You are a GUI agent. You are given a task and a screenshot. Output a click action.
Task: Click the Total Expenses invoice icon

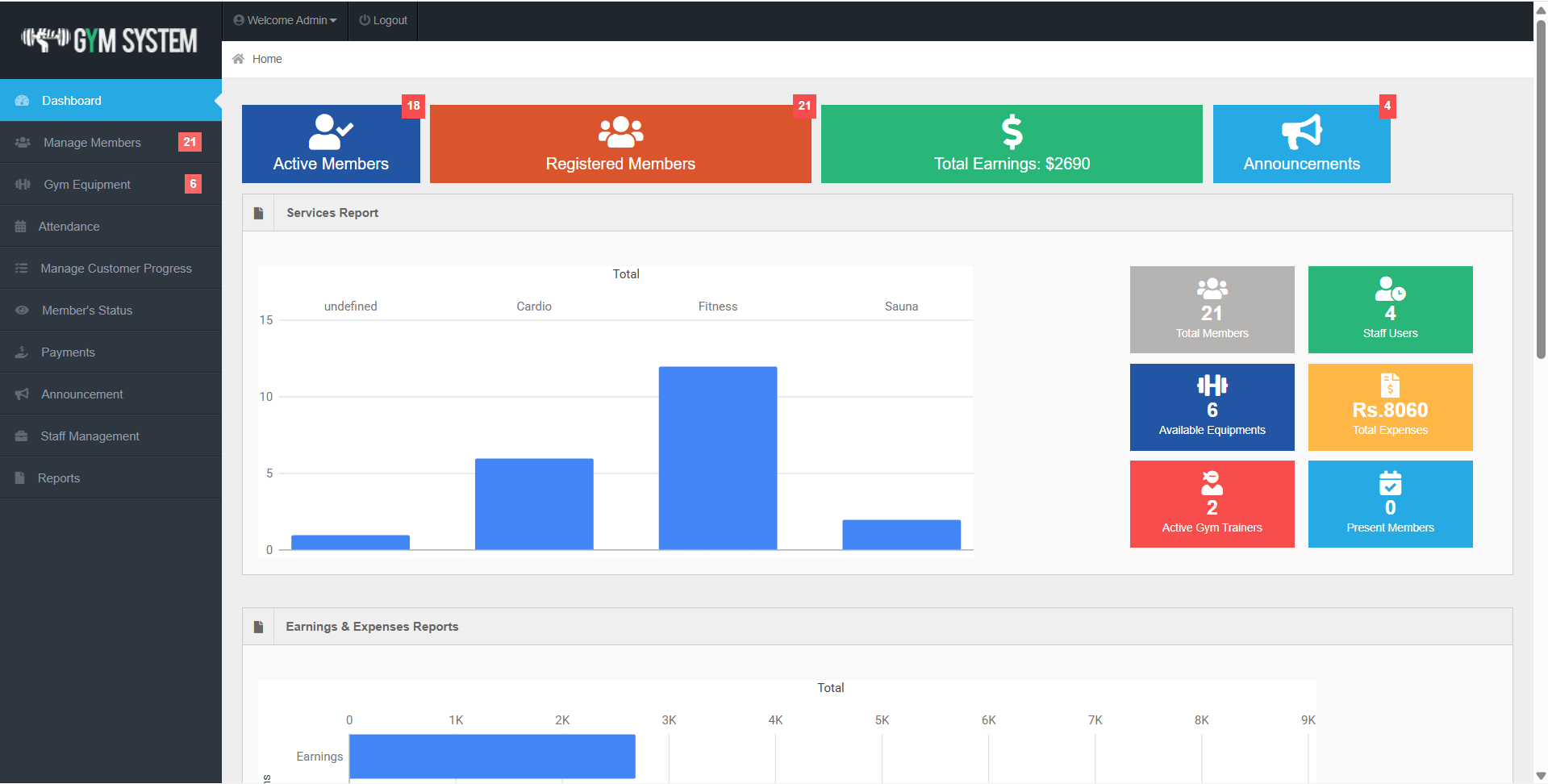tap(1390, 385)
